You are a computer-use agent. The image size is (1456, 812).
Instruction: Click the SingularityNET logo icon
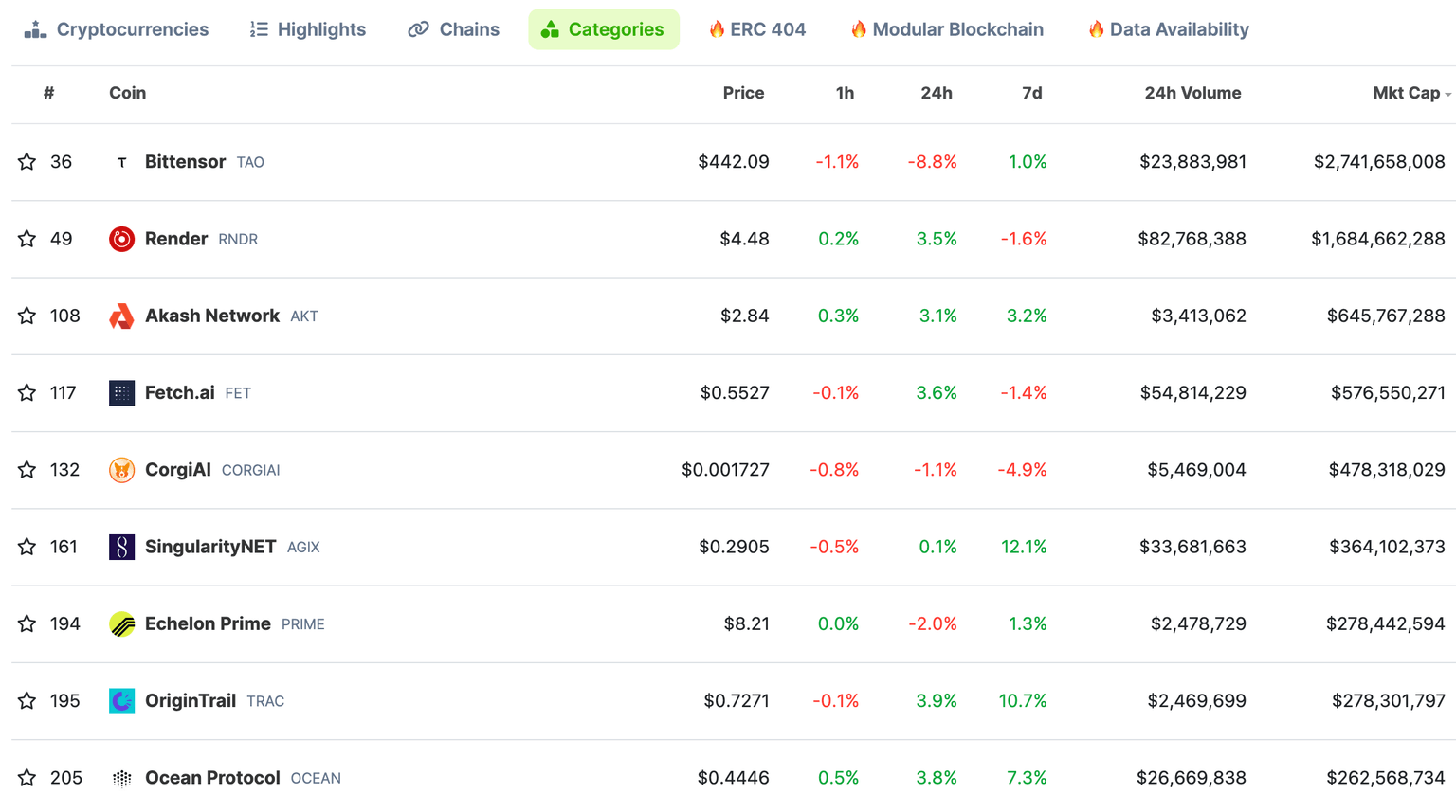[x=121, y=547]
